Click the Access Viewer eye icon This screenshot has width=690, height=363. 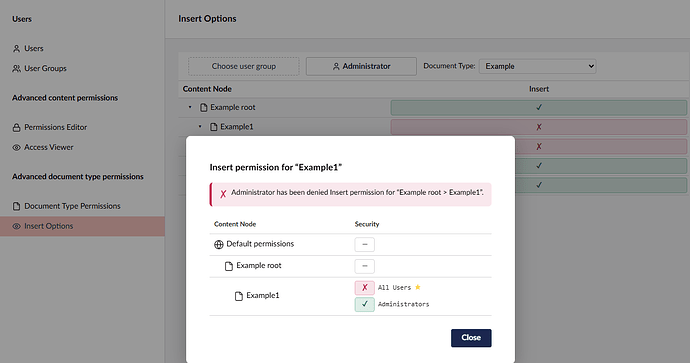click(16, 148)
